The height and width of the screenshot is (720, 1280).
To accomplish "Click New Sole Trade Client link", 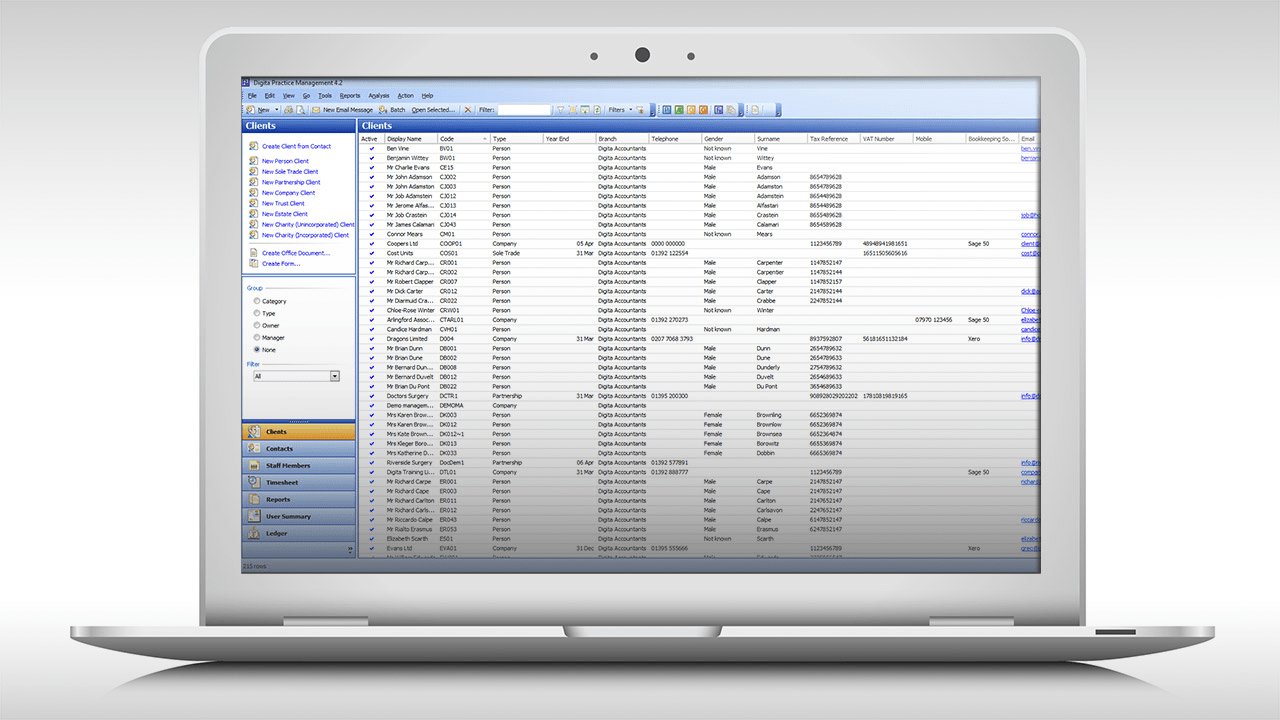I will click(x=290, y=172).
